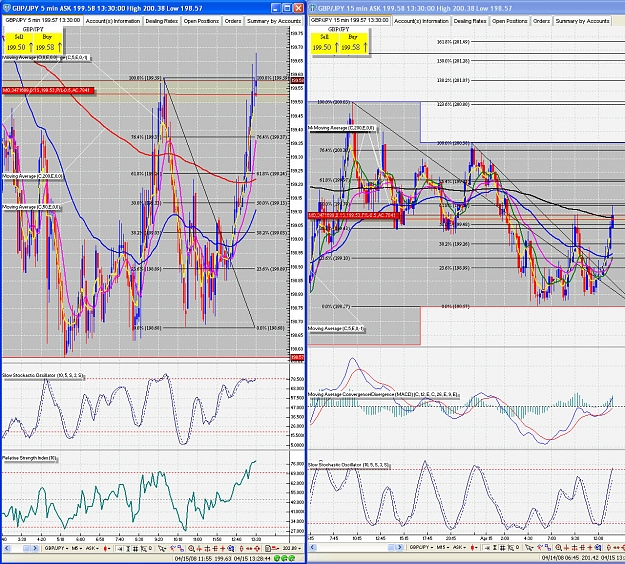Image resolution: width=625 pixels, height=564 pixels.
Task: Click the shift-chart-end icon in the 15 min toolbar
Action: pos(487,547)
